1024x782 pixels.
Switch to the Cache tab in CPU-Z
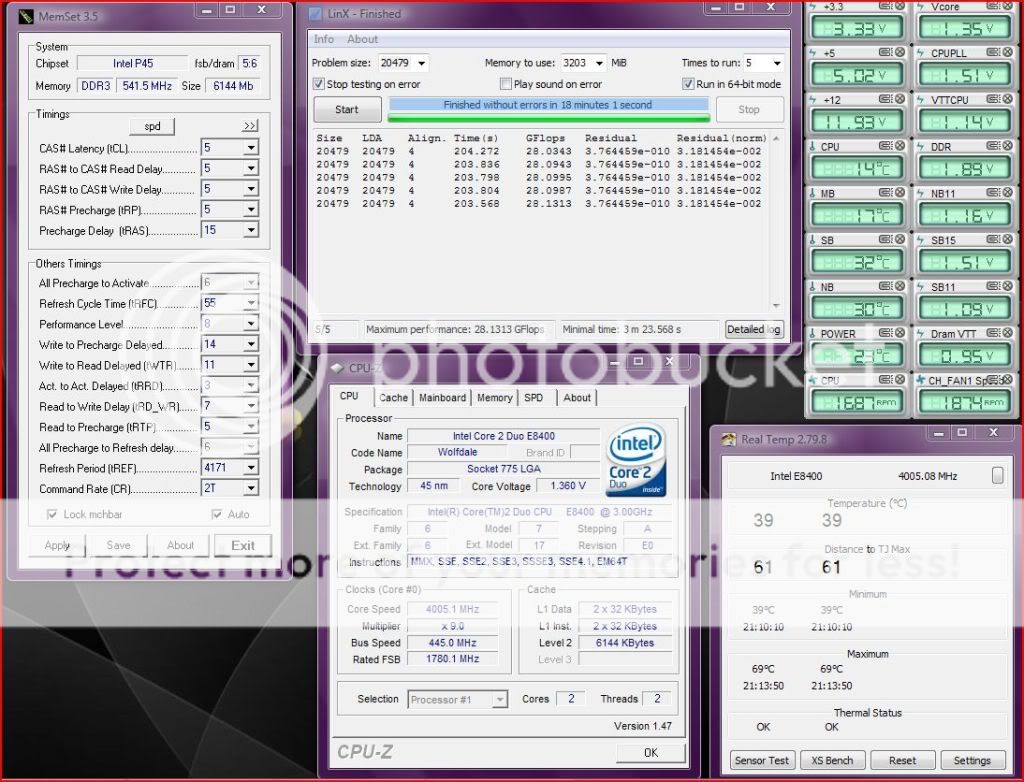coord(393,397)
